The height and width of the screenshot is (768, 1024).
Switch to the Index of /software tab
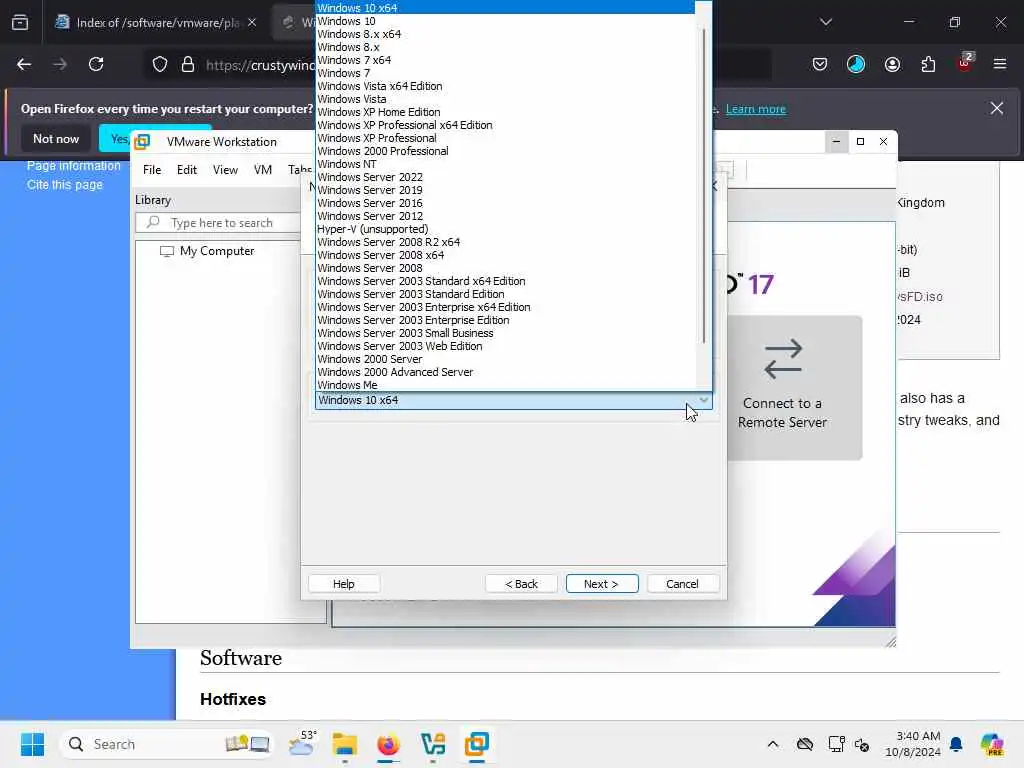(x=157, y=22)
